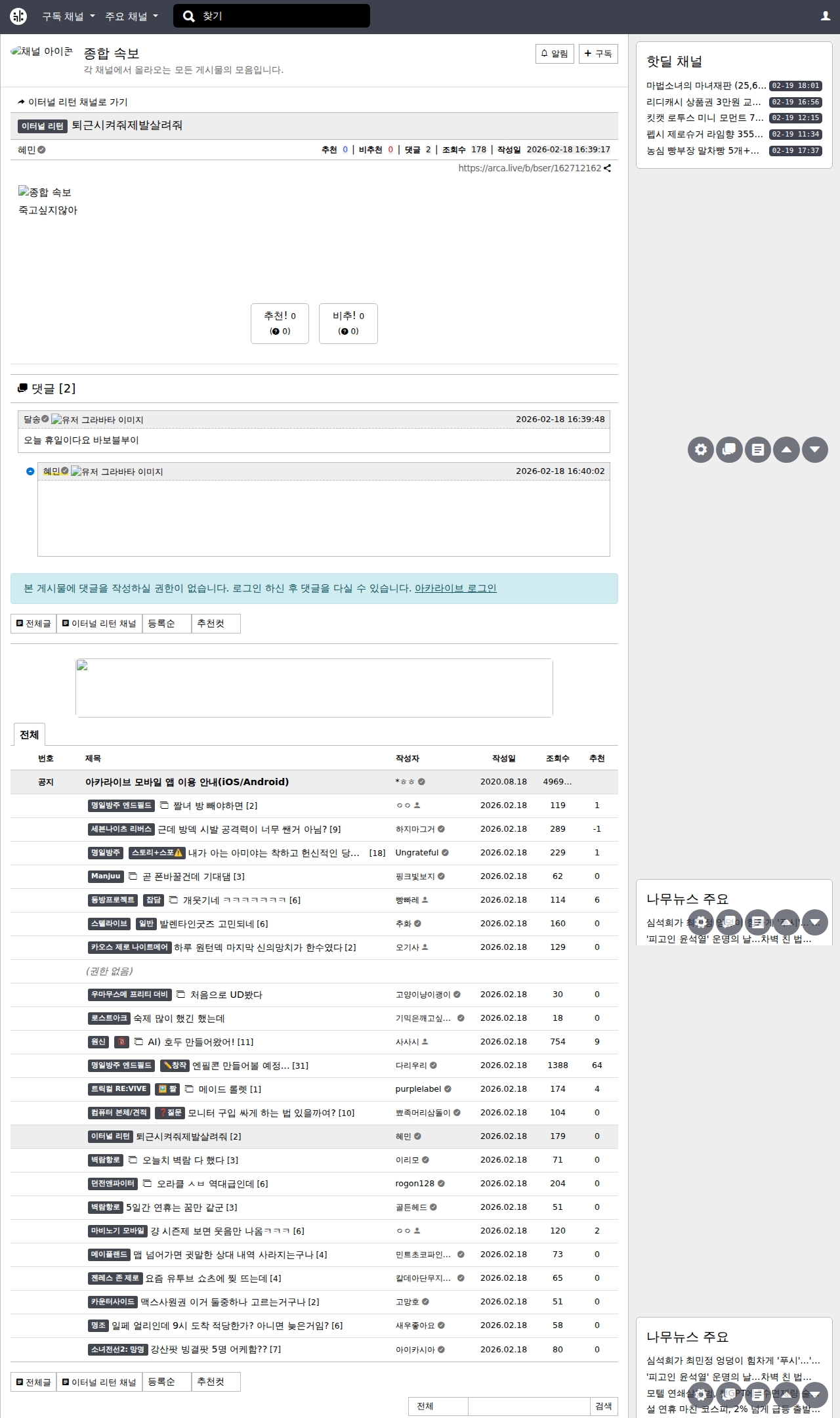
Task: Click the top 전체글 button
Action: [33, 624]
